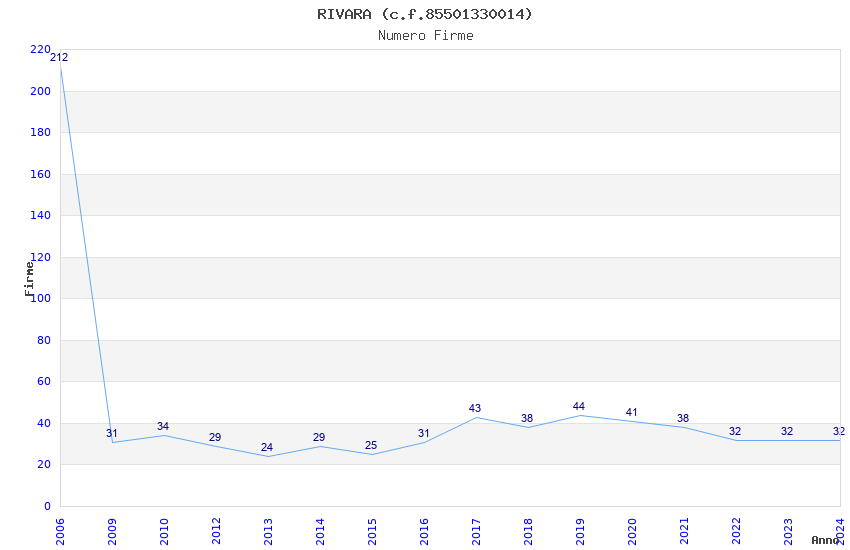
Task: Click the data label 25 above 2015
Action: (x=371, y=445)
